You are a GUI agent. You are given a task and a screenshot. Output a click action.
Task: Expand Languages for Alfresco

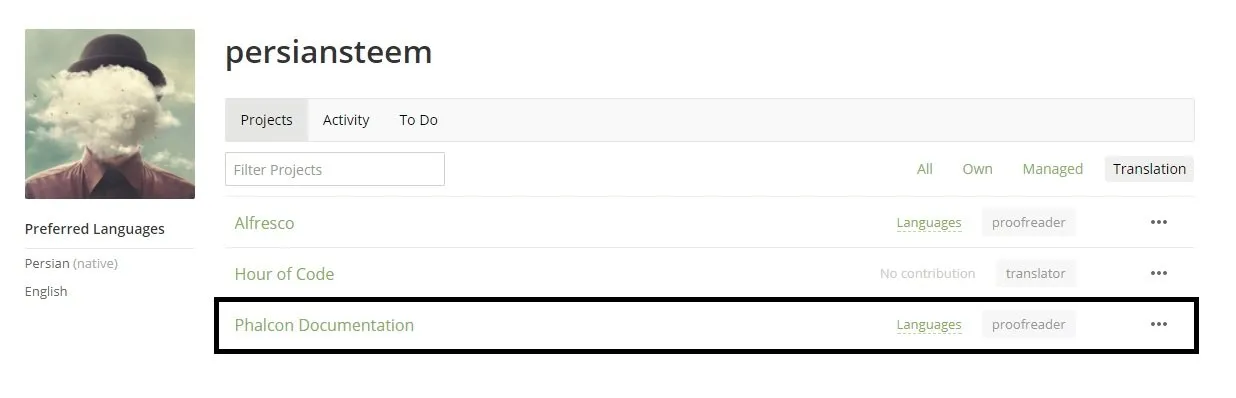pyautogui.click(x=929, y=223)
